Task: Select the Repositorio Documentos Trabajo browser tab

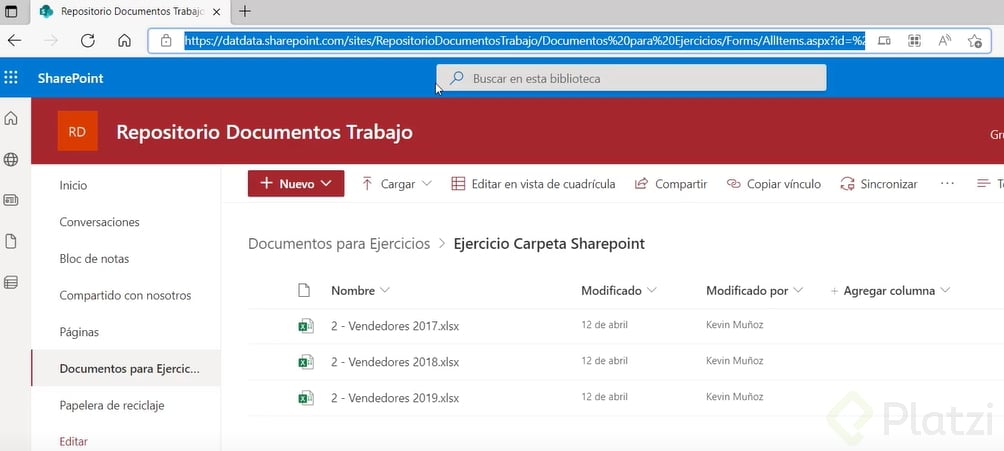Action: point(131,11)
